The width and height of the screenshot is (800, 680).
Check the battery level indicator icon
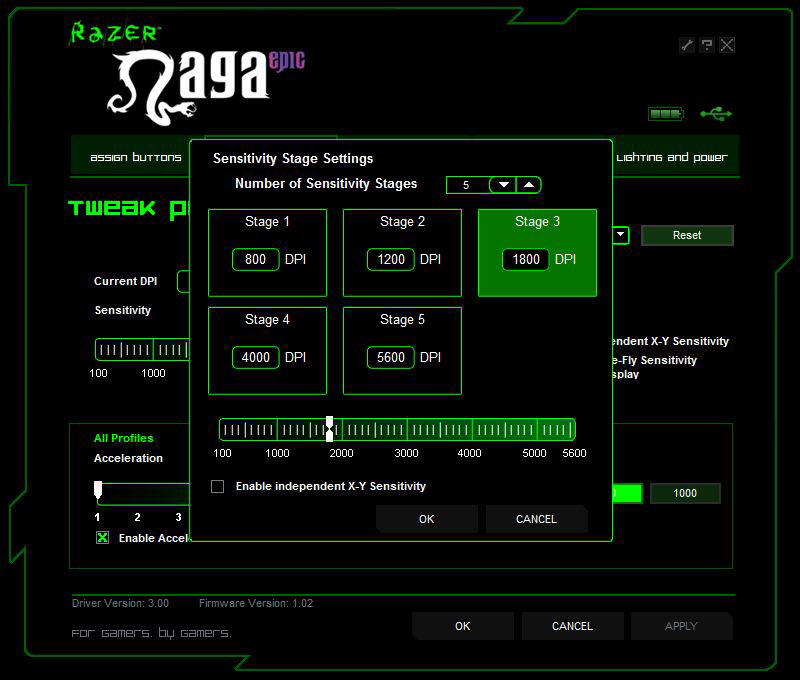tap(665, 114)
